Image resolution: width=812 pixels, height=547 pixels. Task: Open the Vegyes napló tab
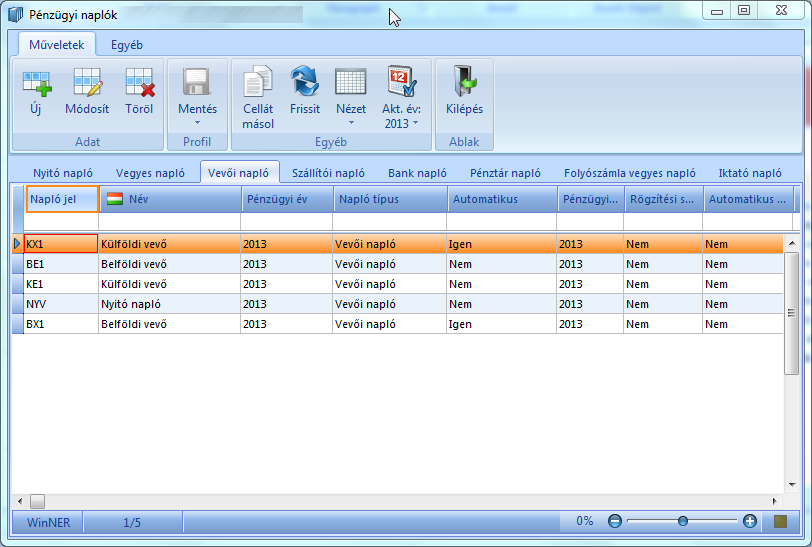150,173
